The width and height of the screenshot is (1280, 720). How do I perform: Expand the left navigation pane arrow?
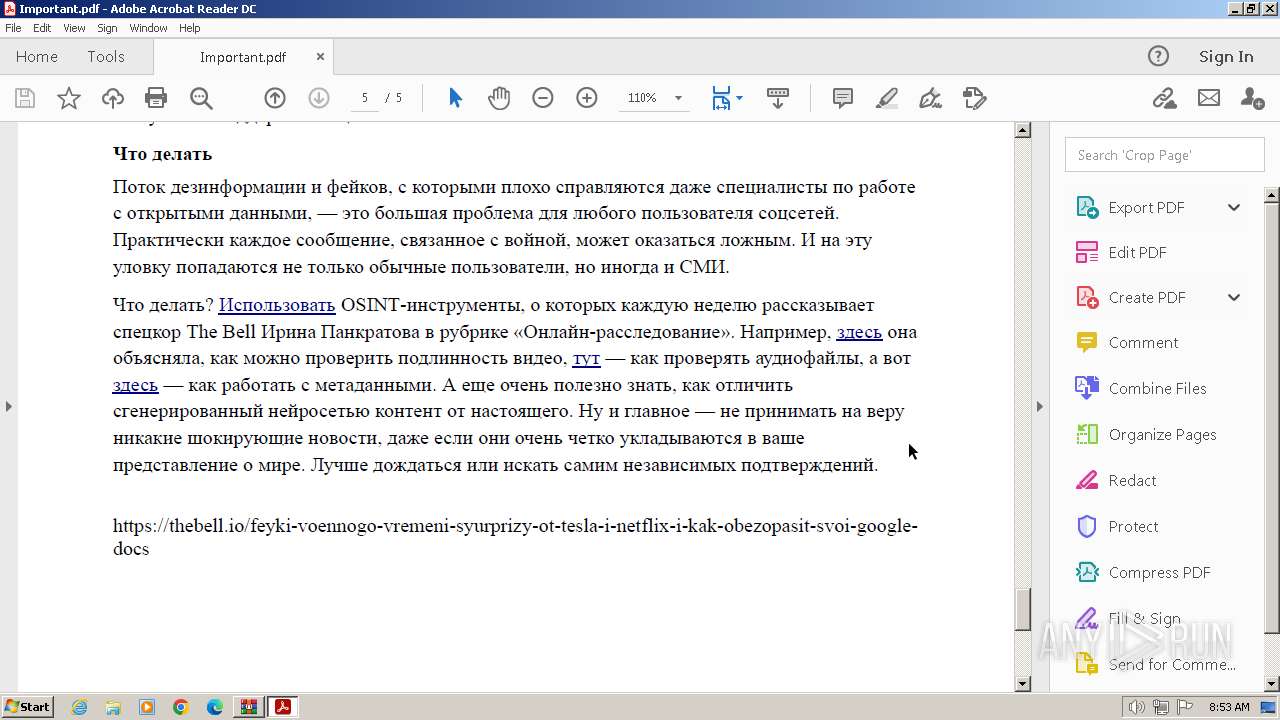pos(9,406)
